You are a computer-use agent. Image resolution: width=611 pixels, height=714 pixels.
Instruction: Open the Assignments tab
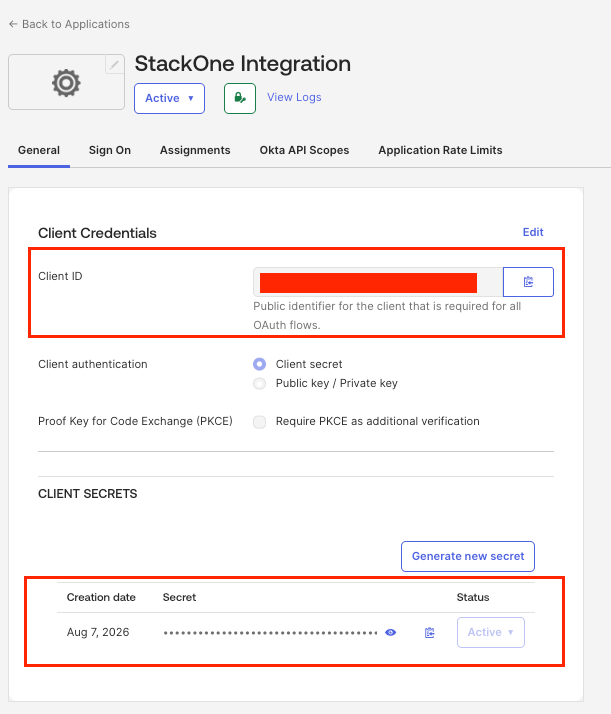pos(195,150)
